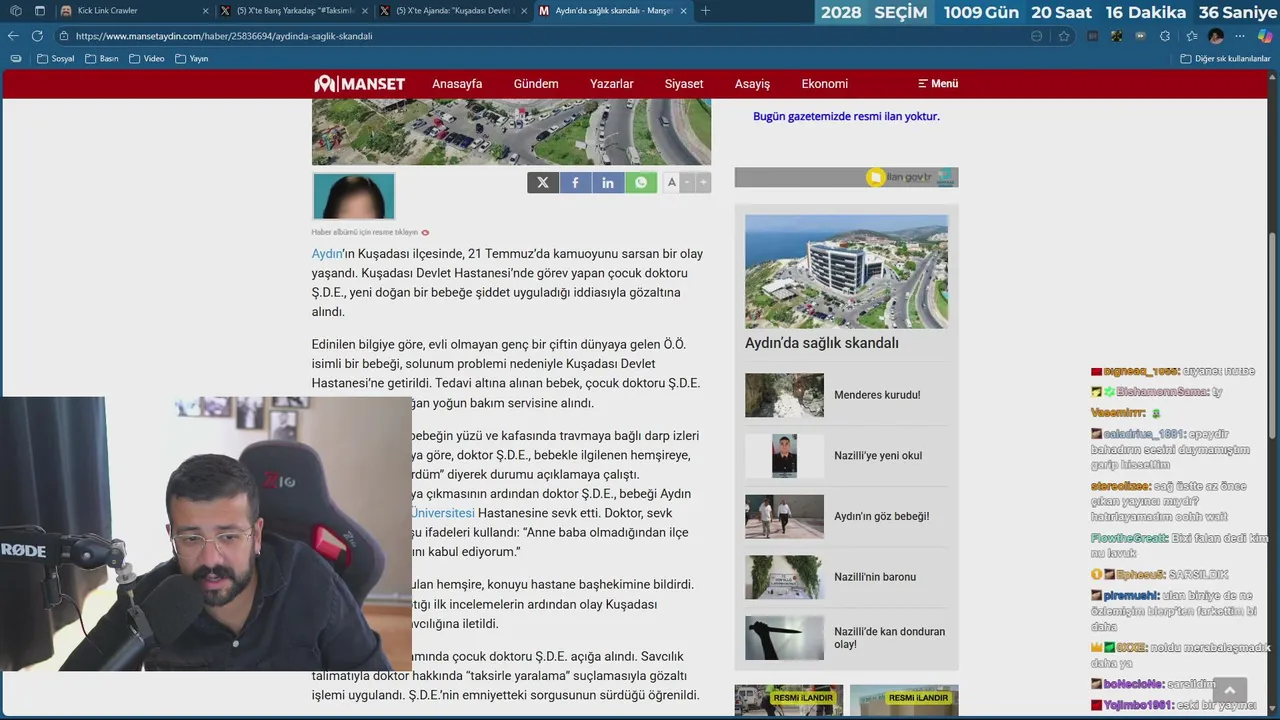This screenshot has width=1280, height=720.
Task: Click the Aydın link in article text
Action: pyautogui.click(x=327, y=254)
